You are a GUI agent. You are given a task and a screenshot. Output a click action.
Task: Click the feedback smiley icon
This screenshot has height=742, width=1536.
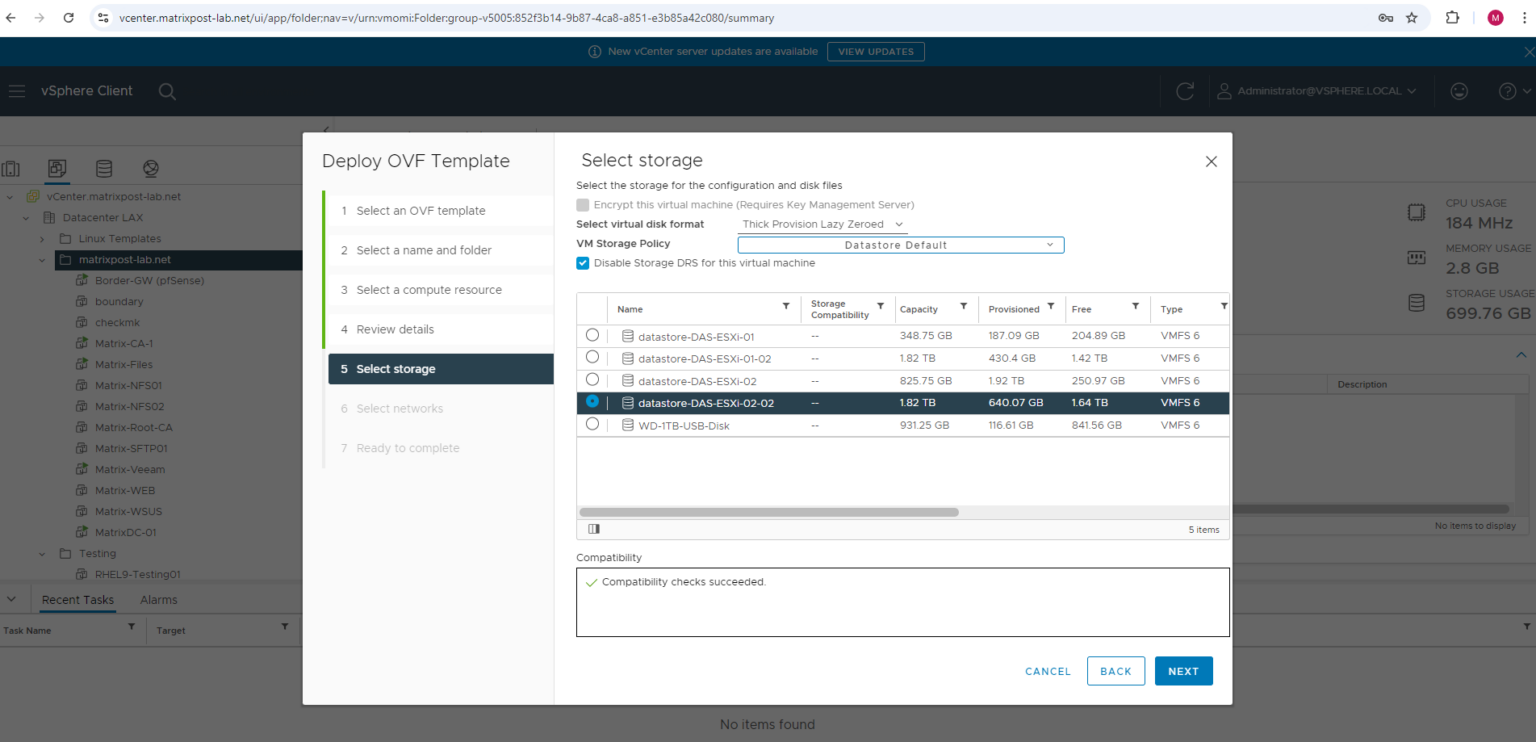(x=1459, y=91)
